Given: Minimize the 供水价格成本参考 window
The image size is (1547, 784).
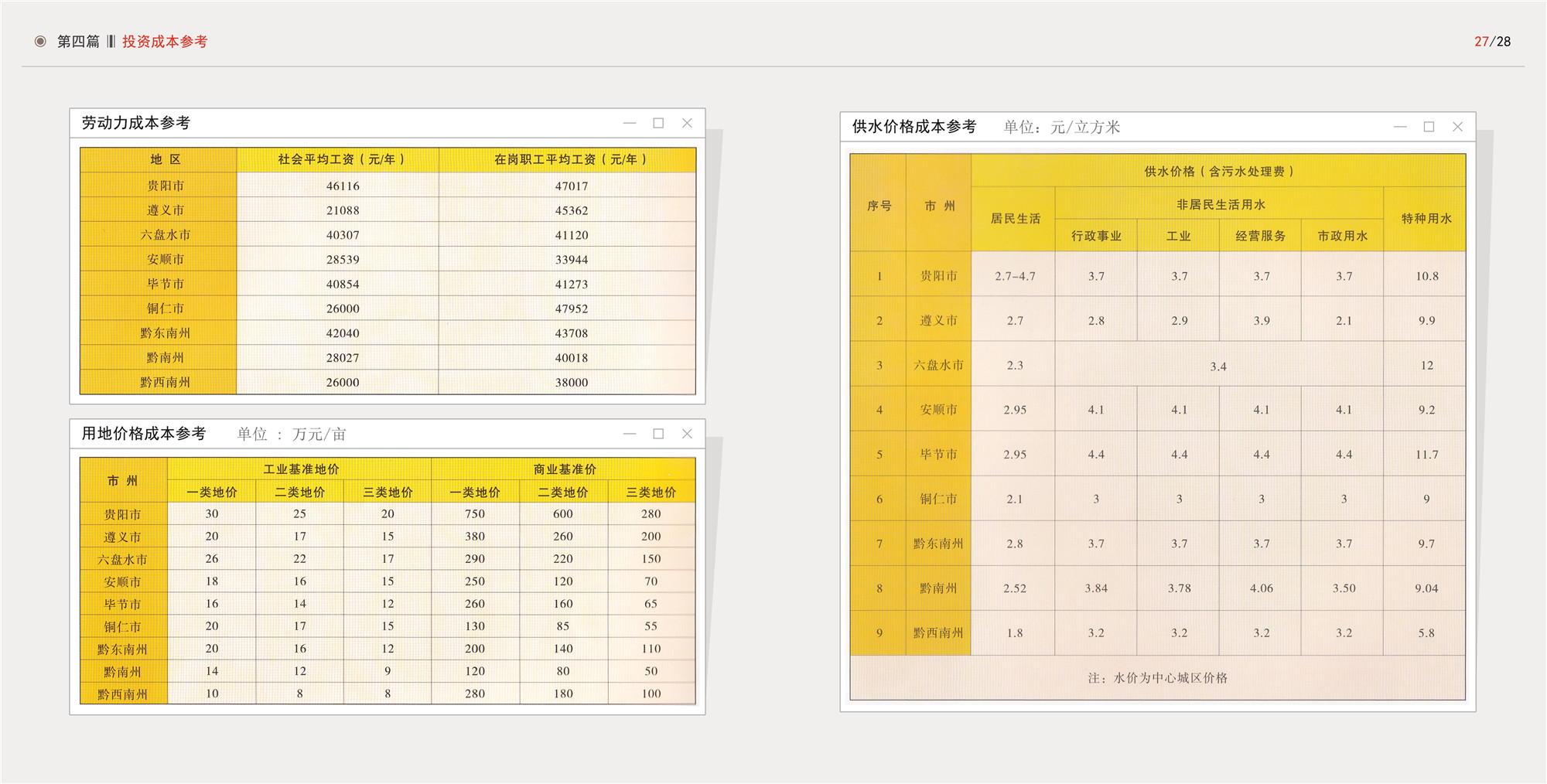Looking at the screenshot, I should click(x=1400, y=127).
